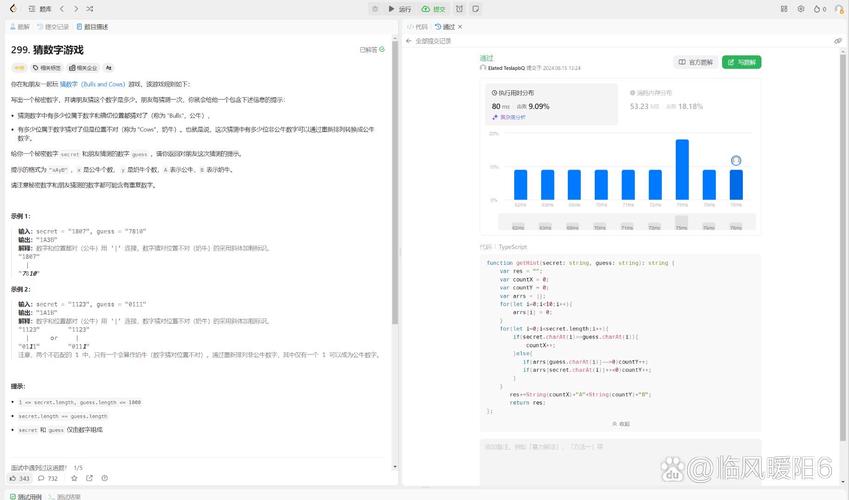Select the 消耗内存分布 memory distribution card
The image size is (849, 500).
pos(688,103)
